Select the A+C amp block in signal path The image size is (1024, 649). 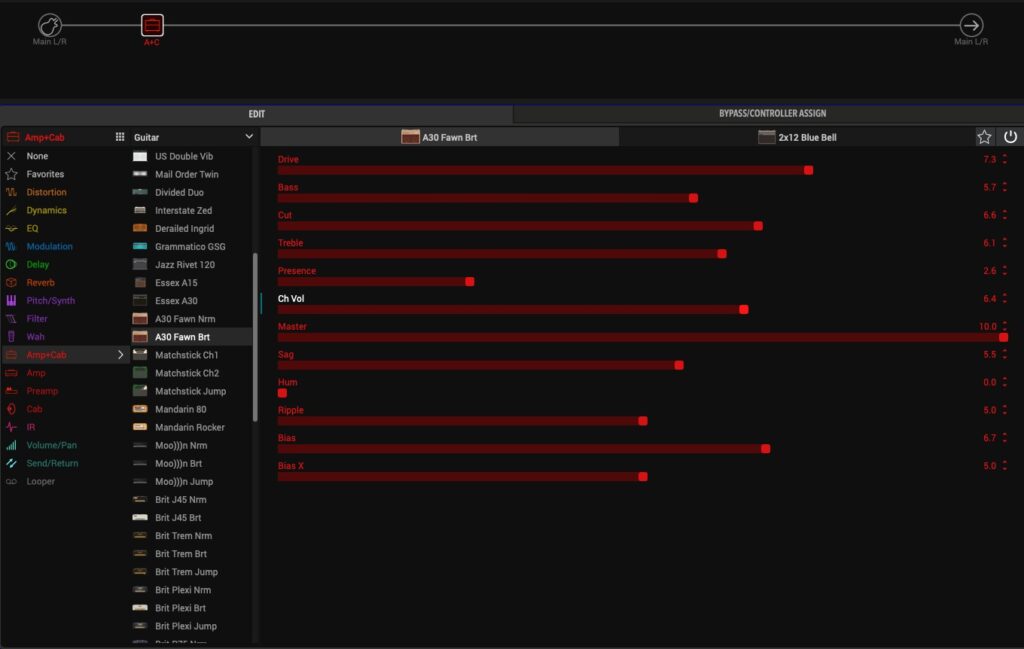(x=152, y=25)
